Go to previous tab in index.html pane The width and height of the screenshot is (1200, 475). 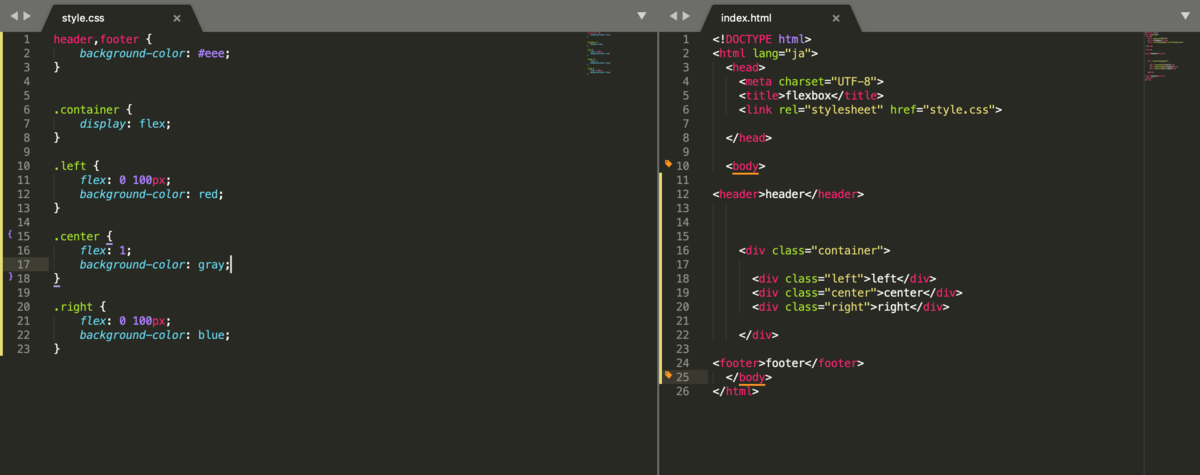point(672,17)
